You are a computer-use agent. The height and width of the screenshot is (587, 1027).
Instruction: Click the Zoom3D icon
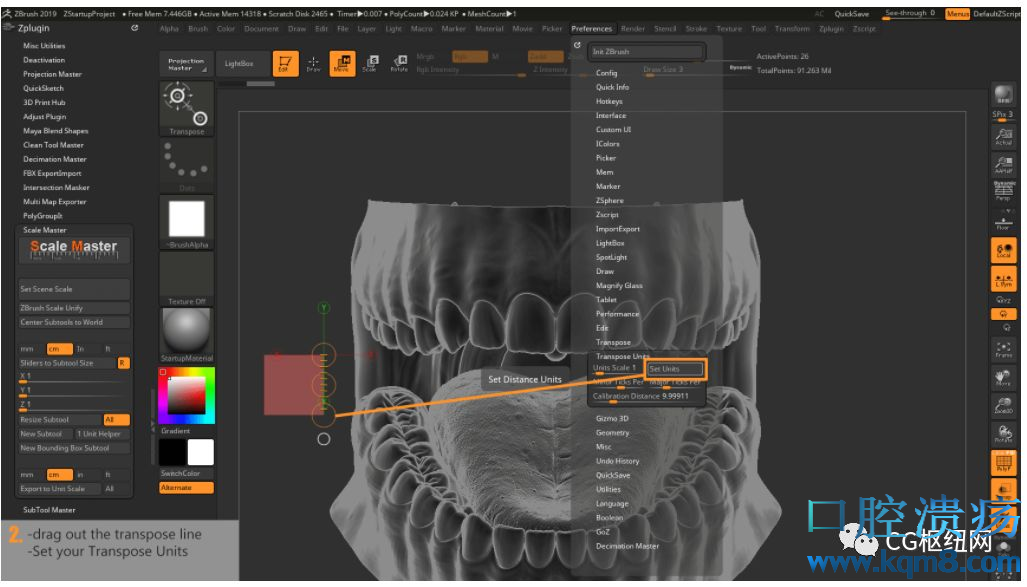coord(1003,406)
